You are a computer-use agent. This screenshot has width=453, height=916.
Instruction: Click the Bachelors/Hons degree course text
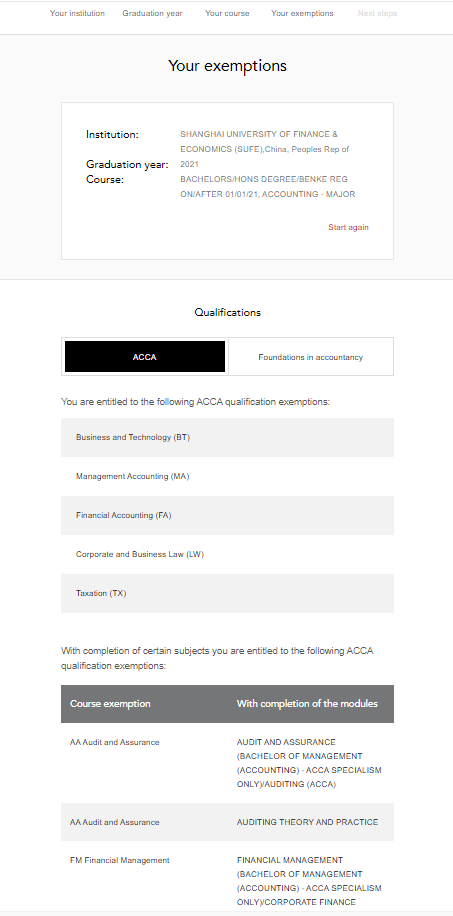coord(268,186)
